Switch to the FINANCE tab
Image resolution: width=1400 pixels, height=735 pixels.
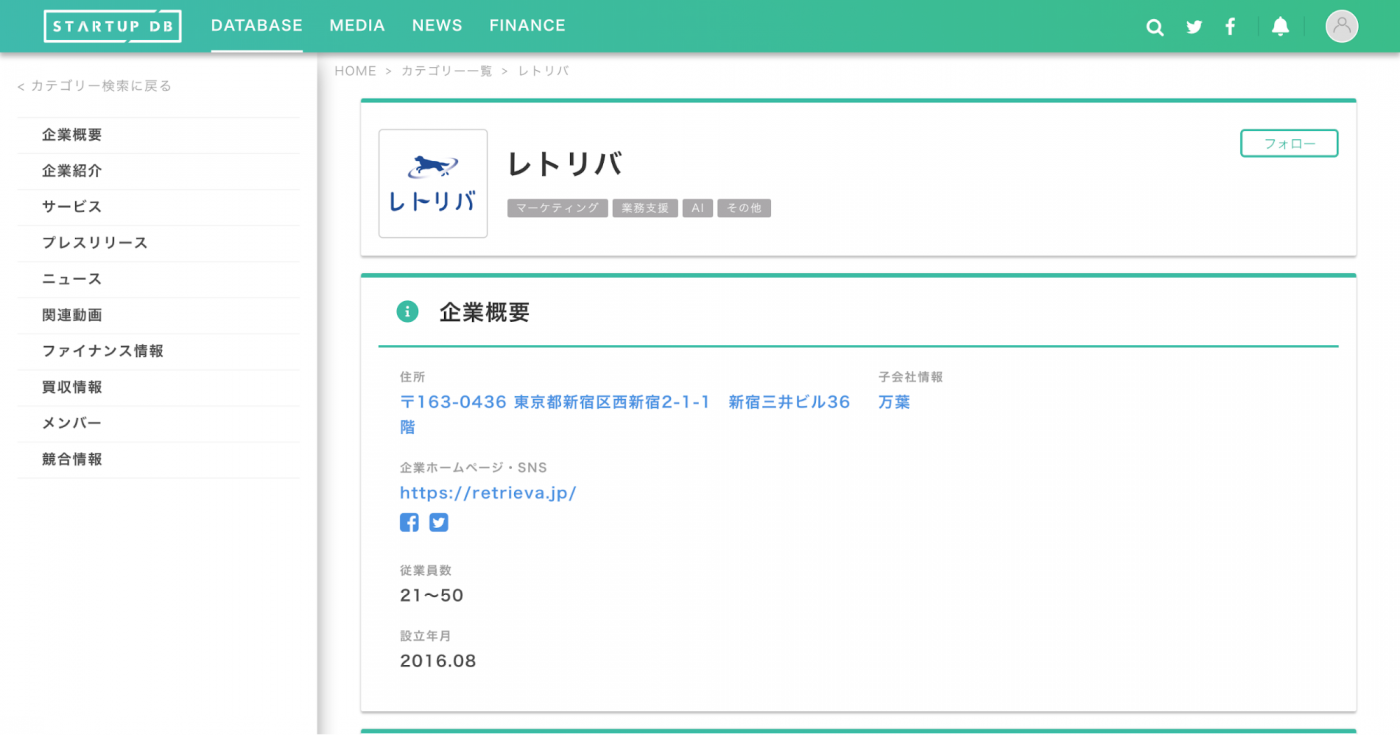[x=527, y=25]
